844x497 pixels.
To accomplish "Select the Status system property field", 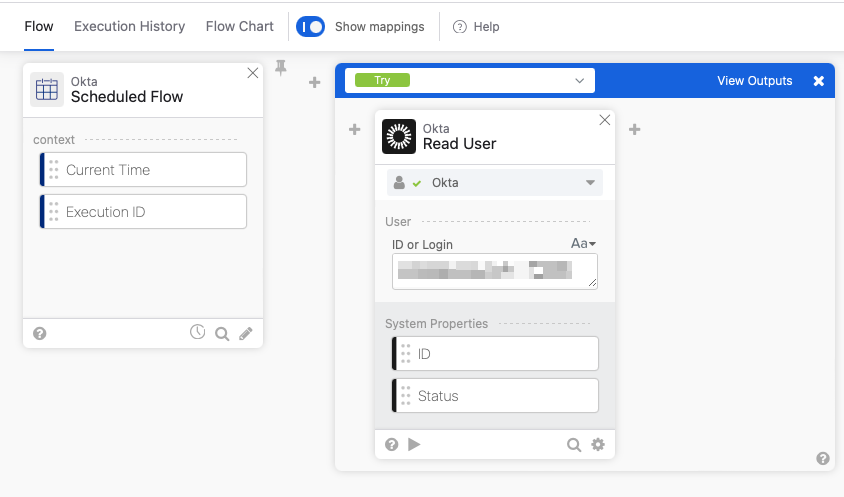I will pos(495,396).
